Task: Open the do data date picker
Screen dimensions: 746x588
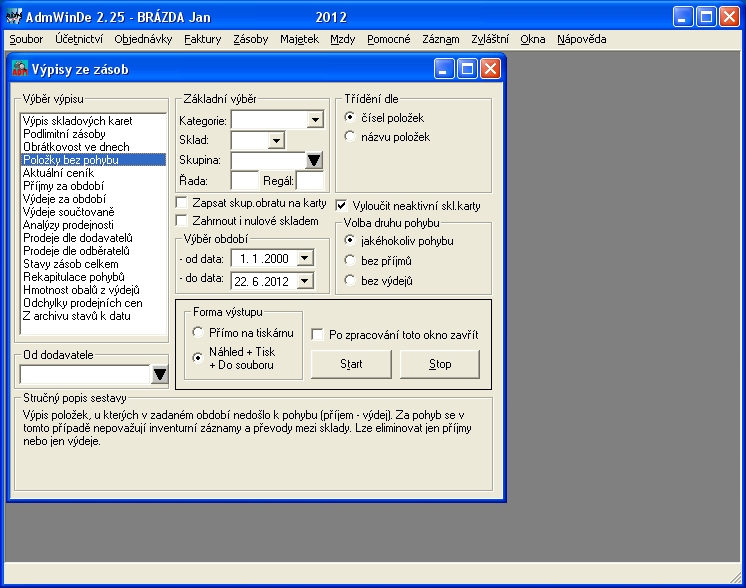Action: pyautogui.click(x=305, y=281)
